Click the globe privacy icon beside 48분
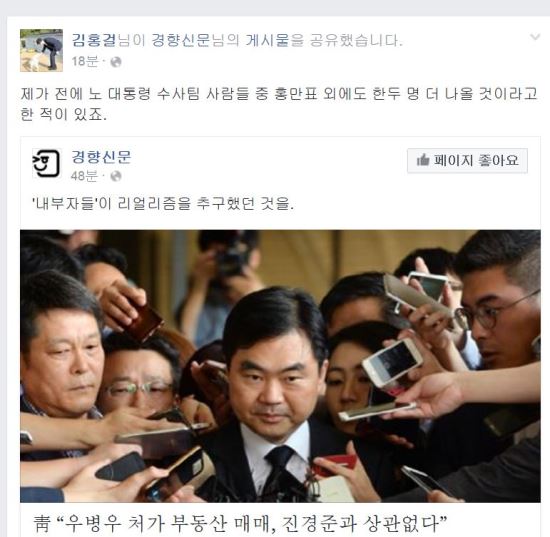This screenshot has height=537, width=550. pos(116,176)
